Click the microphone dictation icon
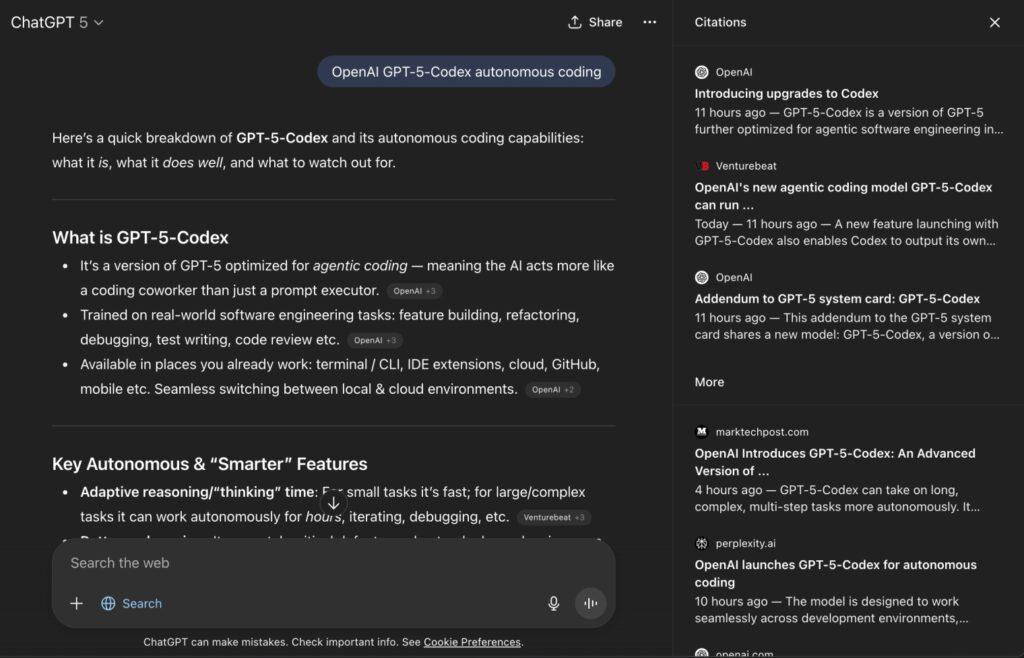This screenshot has height=658, width=1024. click(553, 603)
